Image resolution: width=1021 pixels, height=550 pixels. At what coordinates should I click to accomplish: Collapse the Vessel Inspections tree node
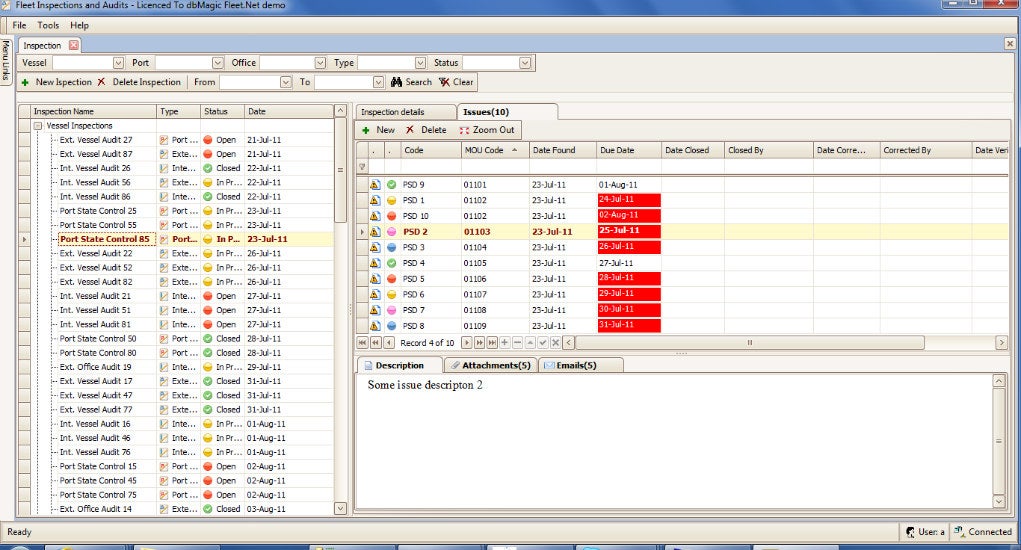tap(37, 126)
